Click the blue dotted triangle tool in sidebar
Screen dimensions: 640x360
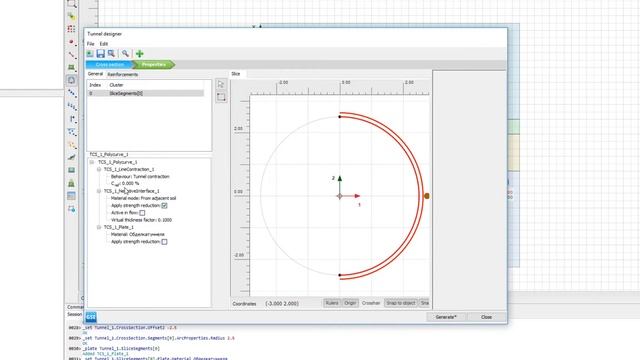(72, 132)
